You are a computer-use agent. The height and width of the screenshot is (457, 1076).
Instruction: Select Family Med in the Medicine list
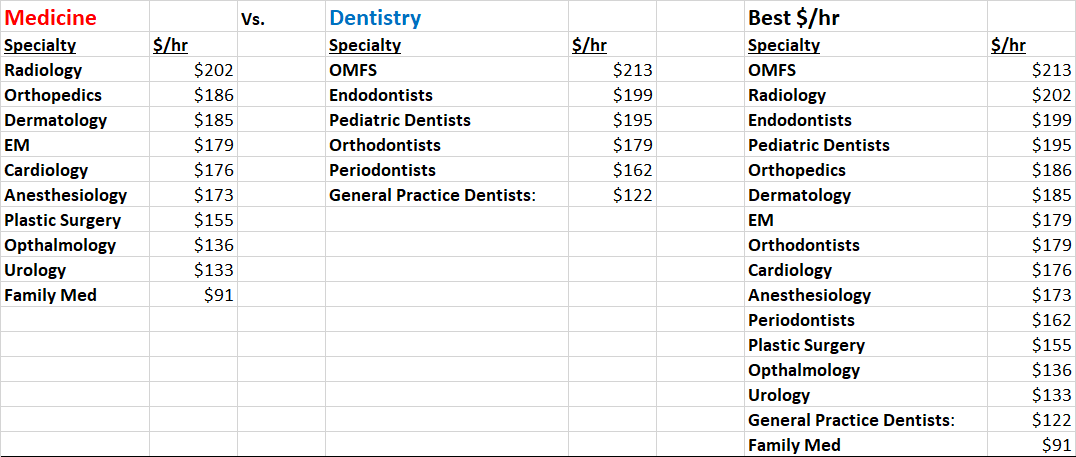pos(50,295)
